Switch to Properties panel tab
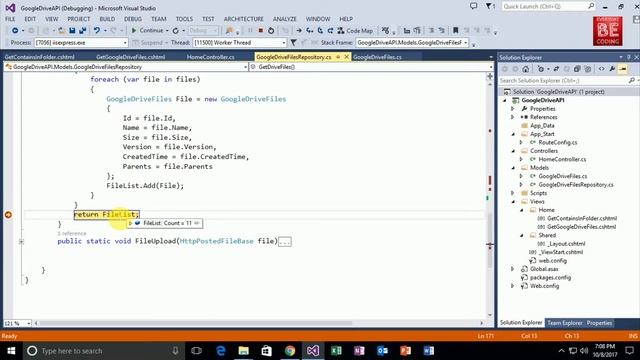 pyautogui.click(x=599, y=323)
